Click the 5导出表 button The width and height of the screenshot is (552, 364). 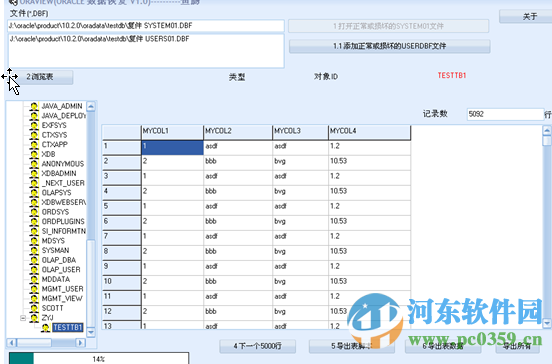tap(351, 346)
